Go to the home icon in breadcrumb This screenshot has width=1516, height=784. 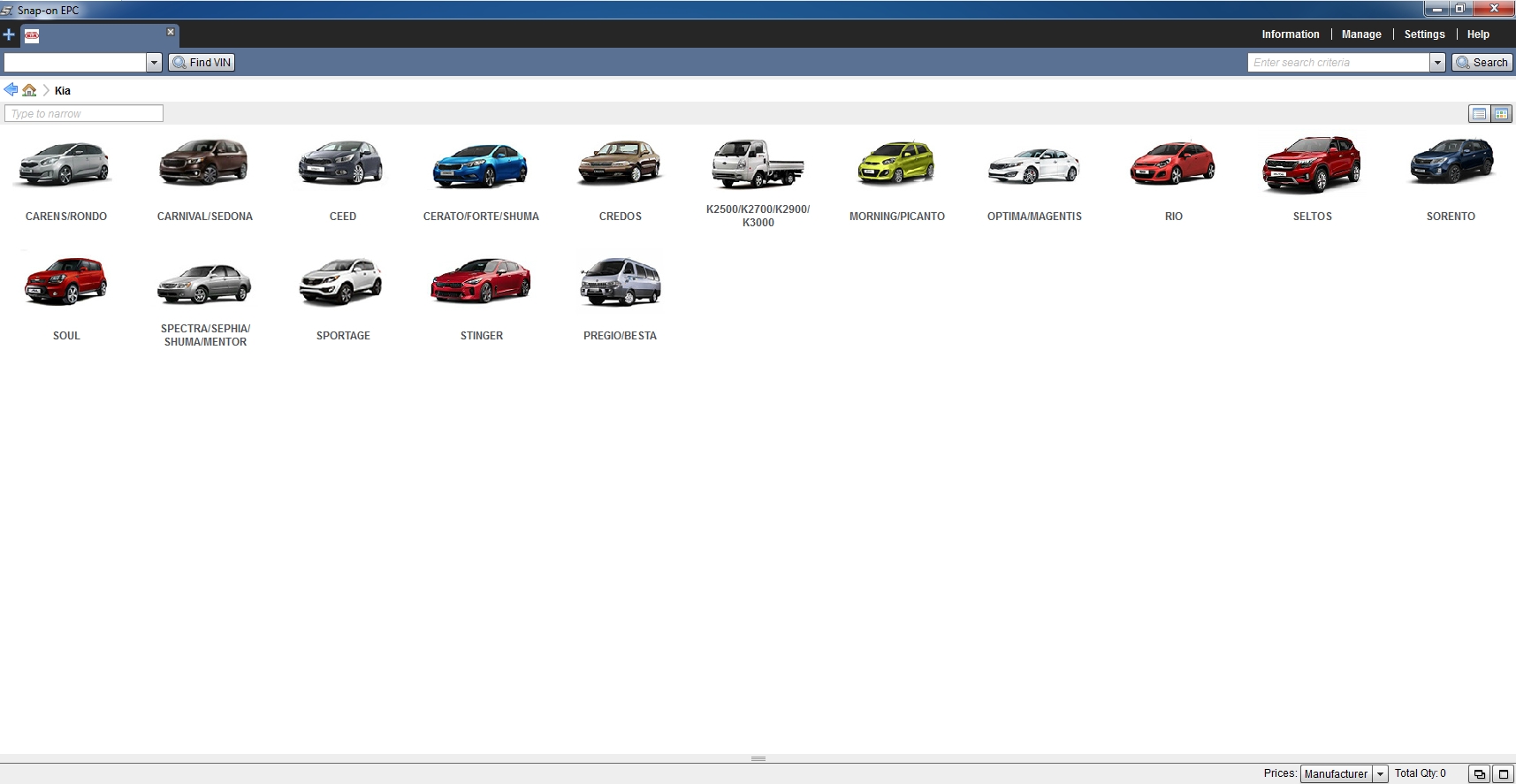click(29, 90)
